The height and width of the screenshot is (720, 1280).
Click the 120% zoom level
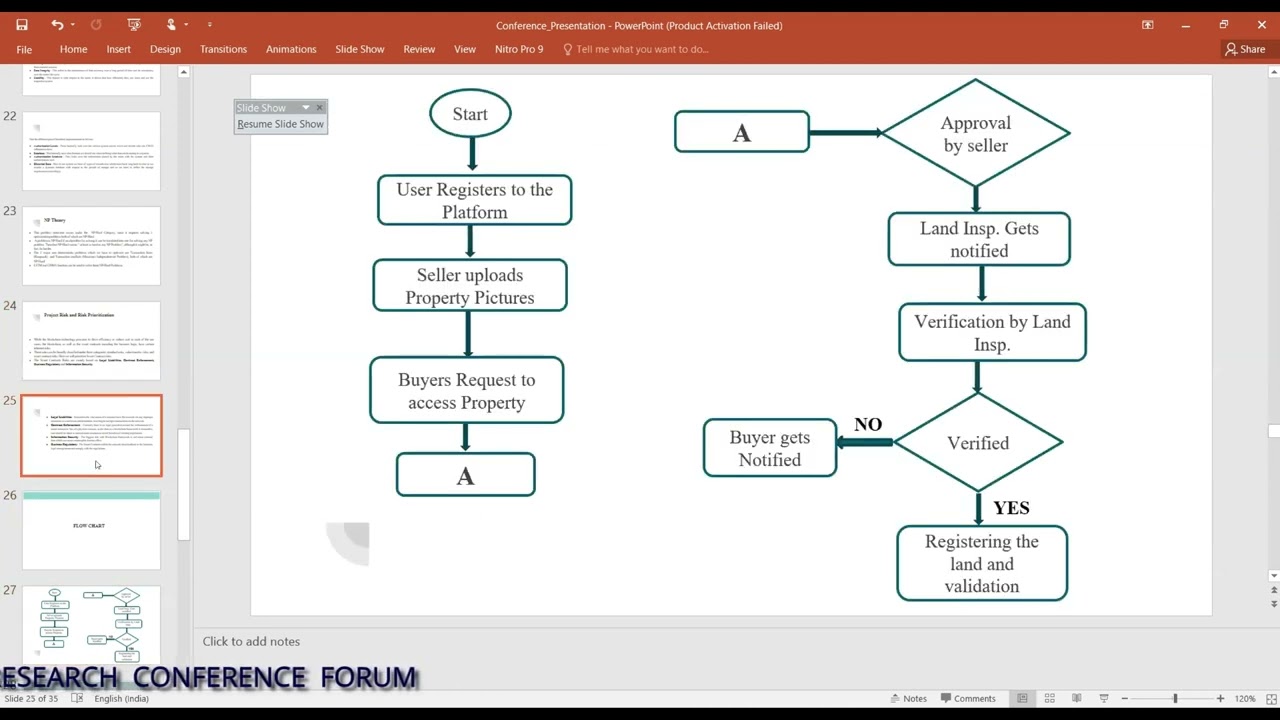(x=1244, y=699)
